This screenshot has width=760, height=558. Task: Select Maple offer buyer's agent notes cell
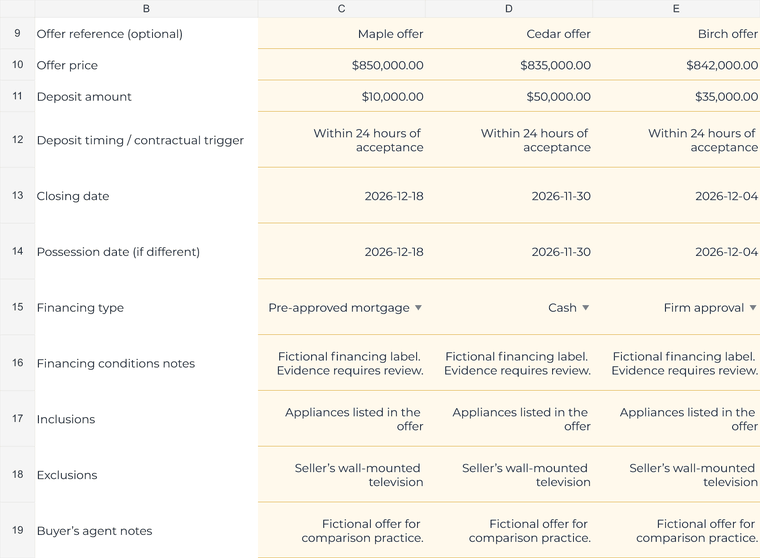click(342, 530)
